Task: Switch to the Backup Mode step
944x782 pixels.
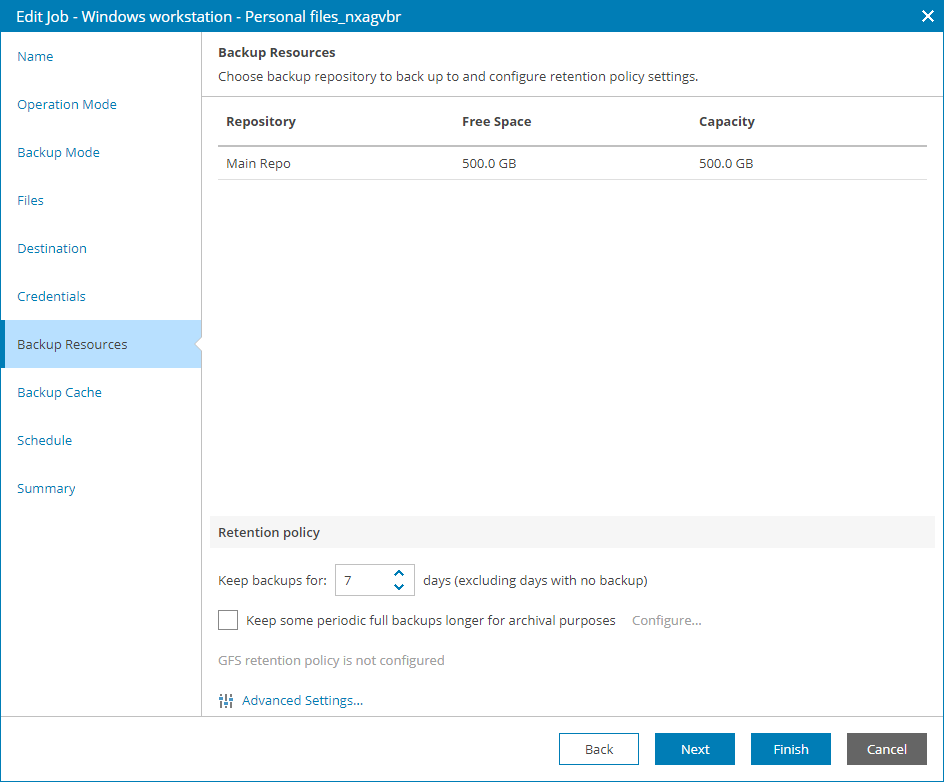Action: (58, 152)
